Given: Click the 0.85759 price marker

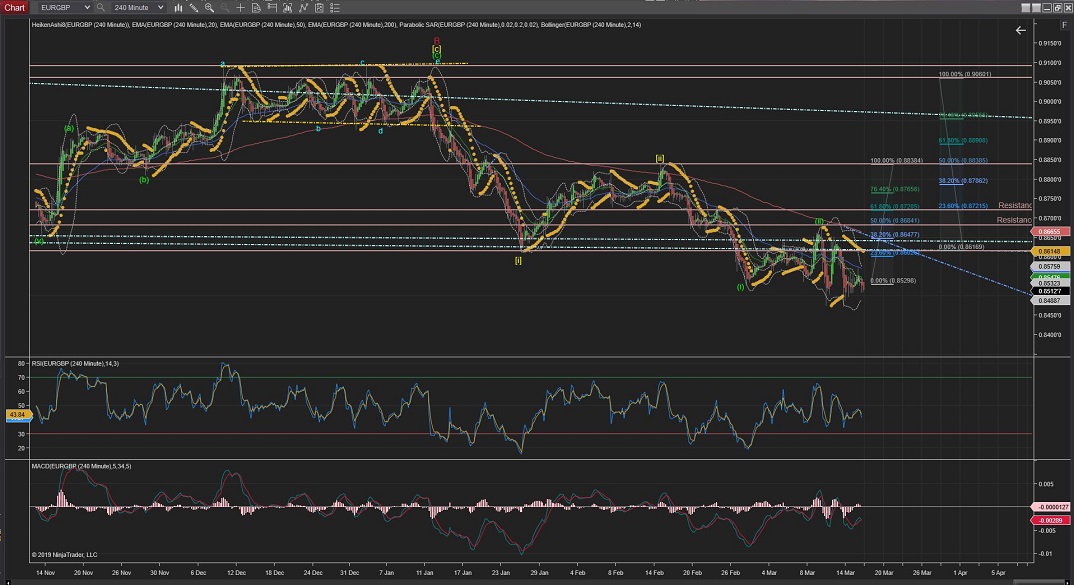Looking at the screenshot, I should [x=1050, y=266].
